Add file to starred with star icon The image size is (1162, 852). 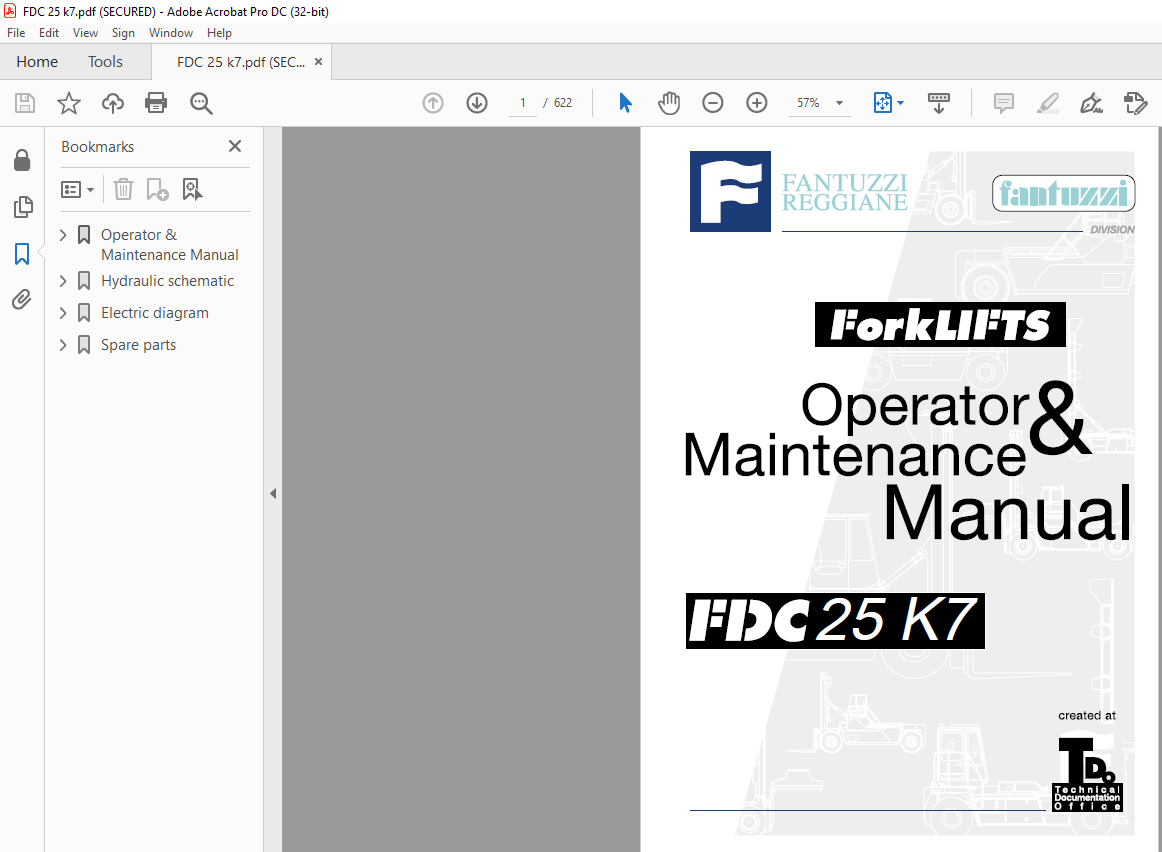[69, 103]
